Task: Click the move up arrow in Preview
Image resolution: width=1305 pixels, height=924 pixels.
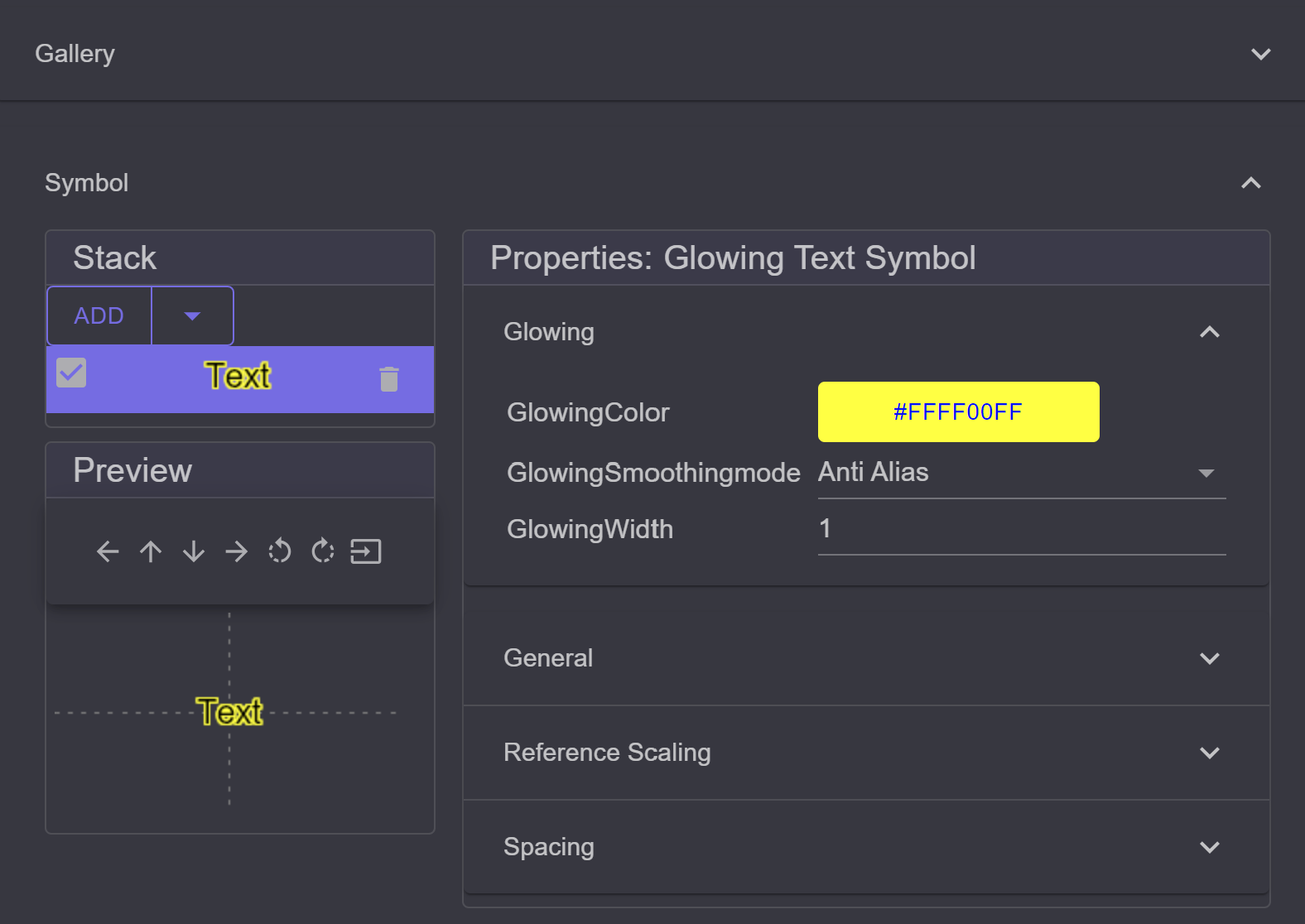Action: (x=151, y=551)
